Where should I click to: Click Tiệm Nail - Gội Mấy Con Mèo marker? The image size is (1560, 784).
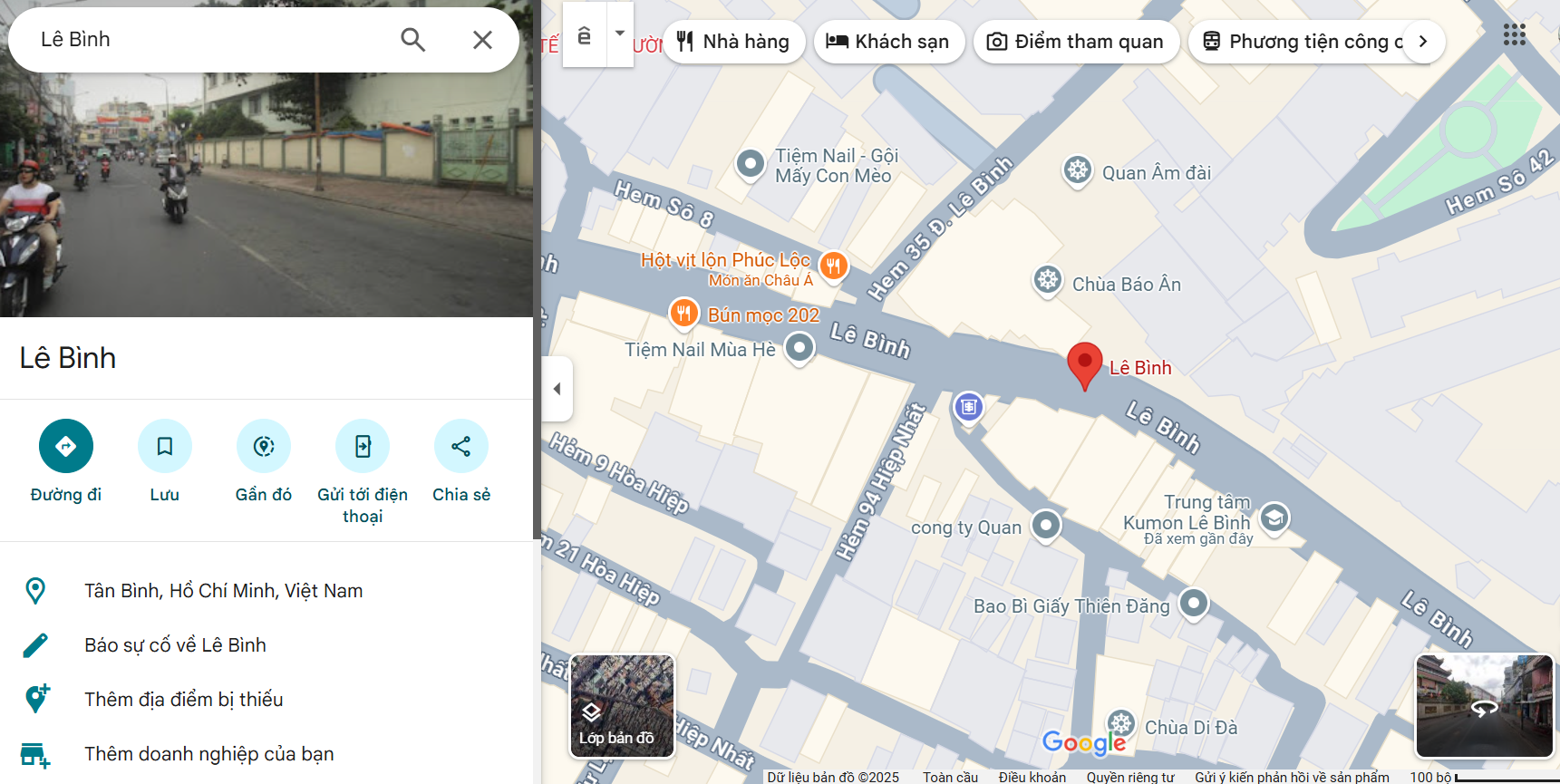point(751,164)
